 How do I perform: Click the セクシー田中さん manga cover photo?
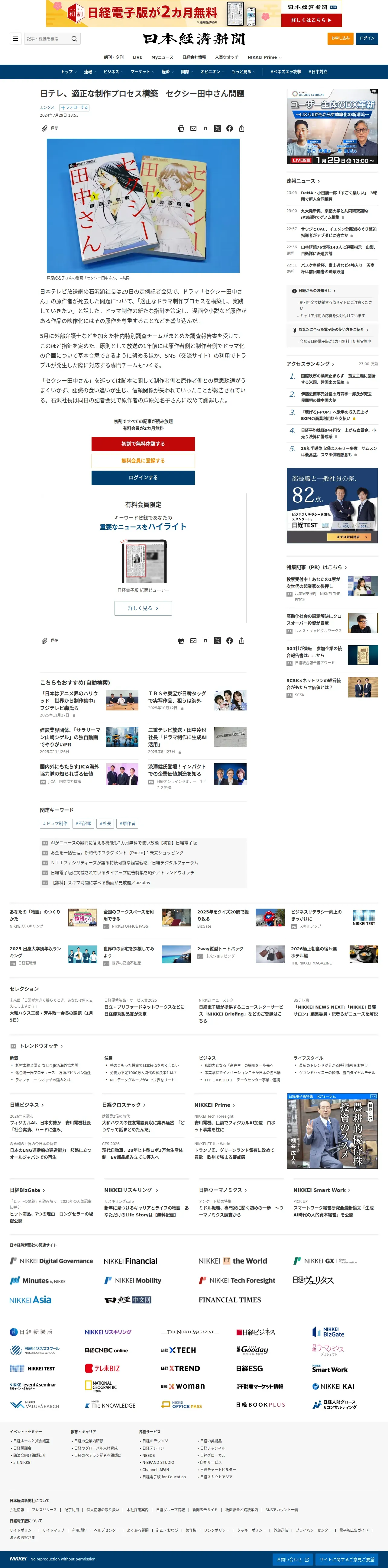(143, 206)
